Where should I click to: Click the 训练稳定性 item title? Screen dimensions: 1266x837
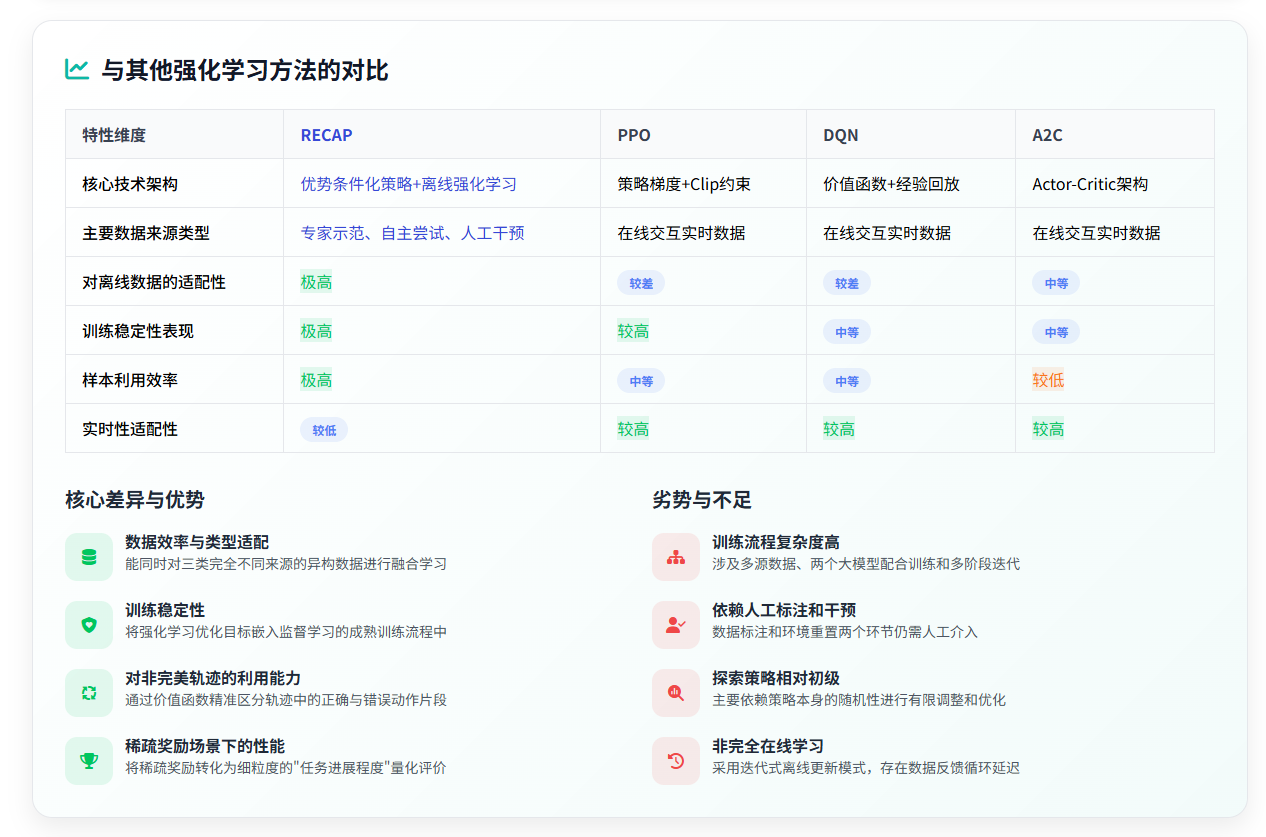point(165,610)
